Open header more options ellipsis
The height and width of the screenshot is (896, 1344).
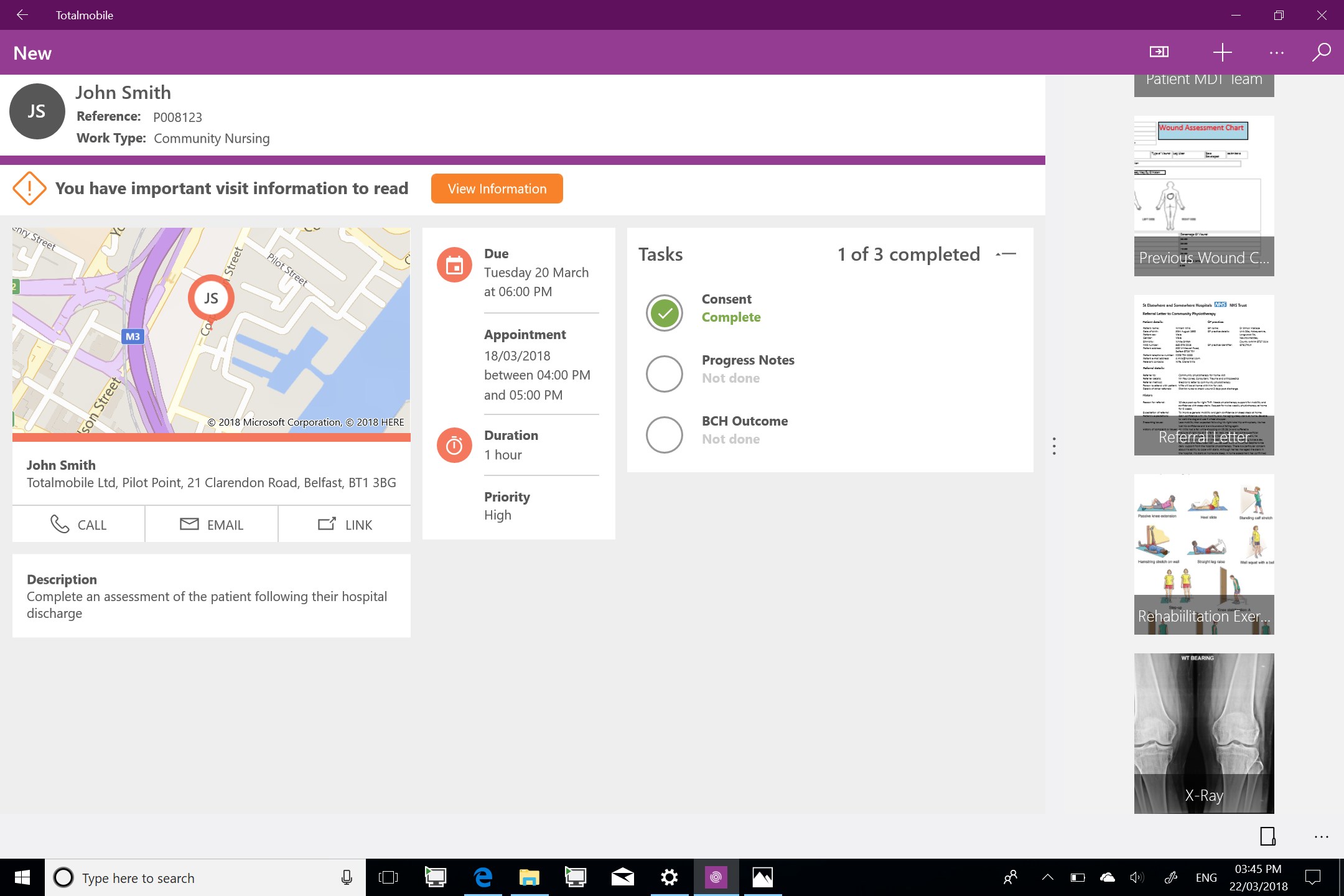[x=1276, y=53]
